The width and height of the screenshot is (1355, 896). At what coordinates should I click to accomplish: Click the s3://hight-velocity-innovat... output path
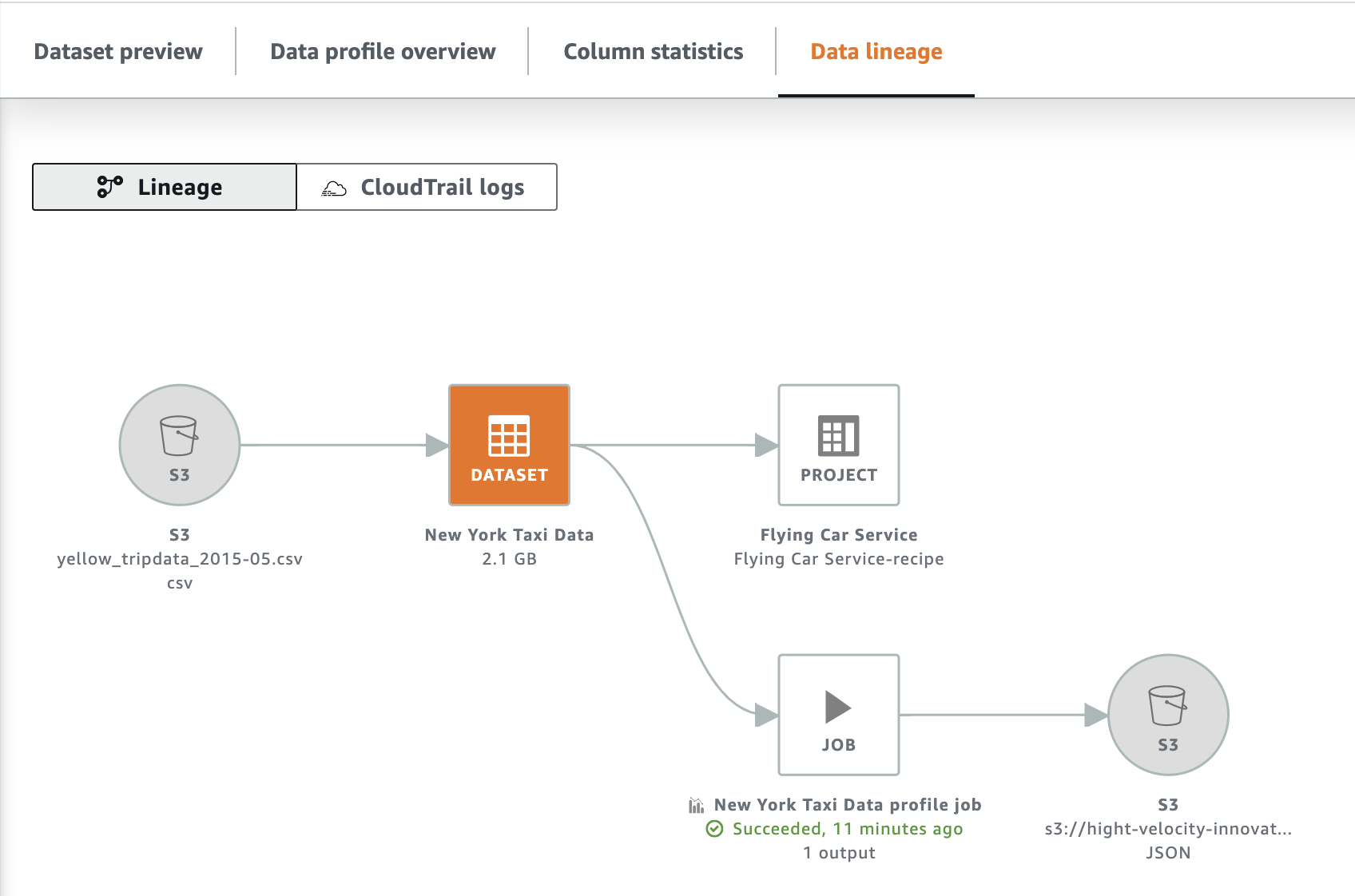tap(1168, 829)
